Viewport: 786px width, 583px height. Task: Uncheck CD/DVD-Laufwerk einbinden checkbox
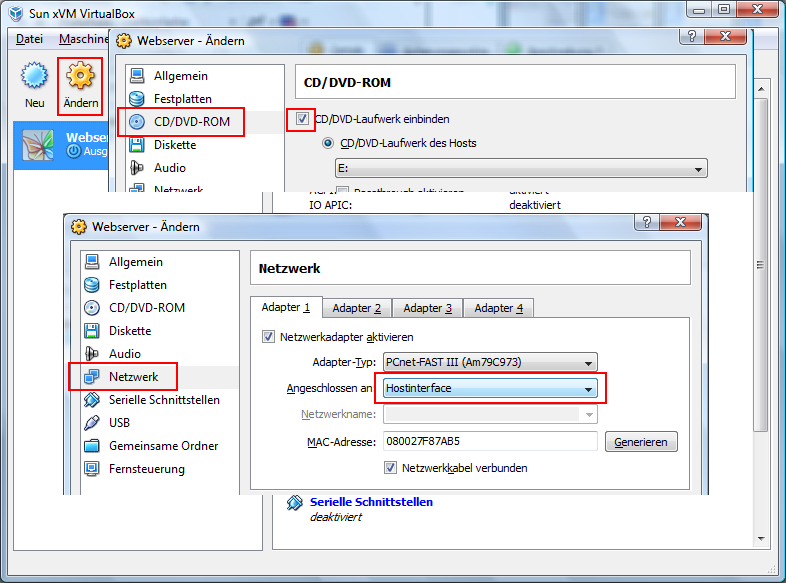pyautogui.click(x=302, y=119)
